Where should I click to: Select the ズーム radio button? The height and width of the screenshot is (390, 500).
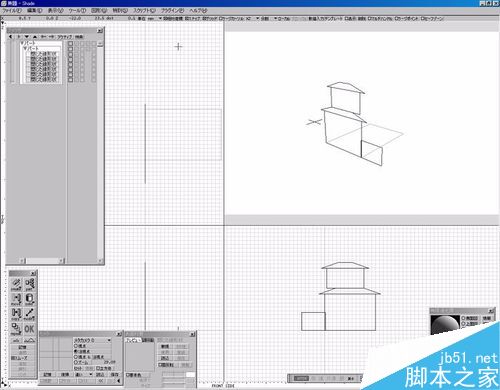(x=76, y=362)
